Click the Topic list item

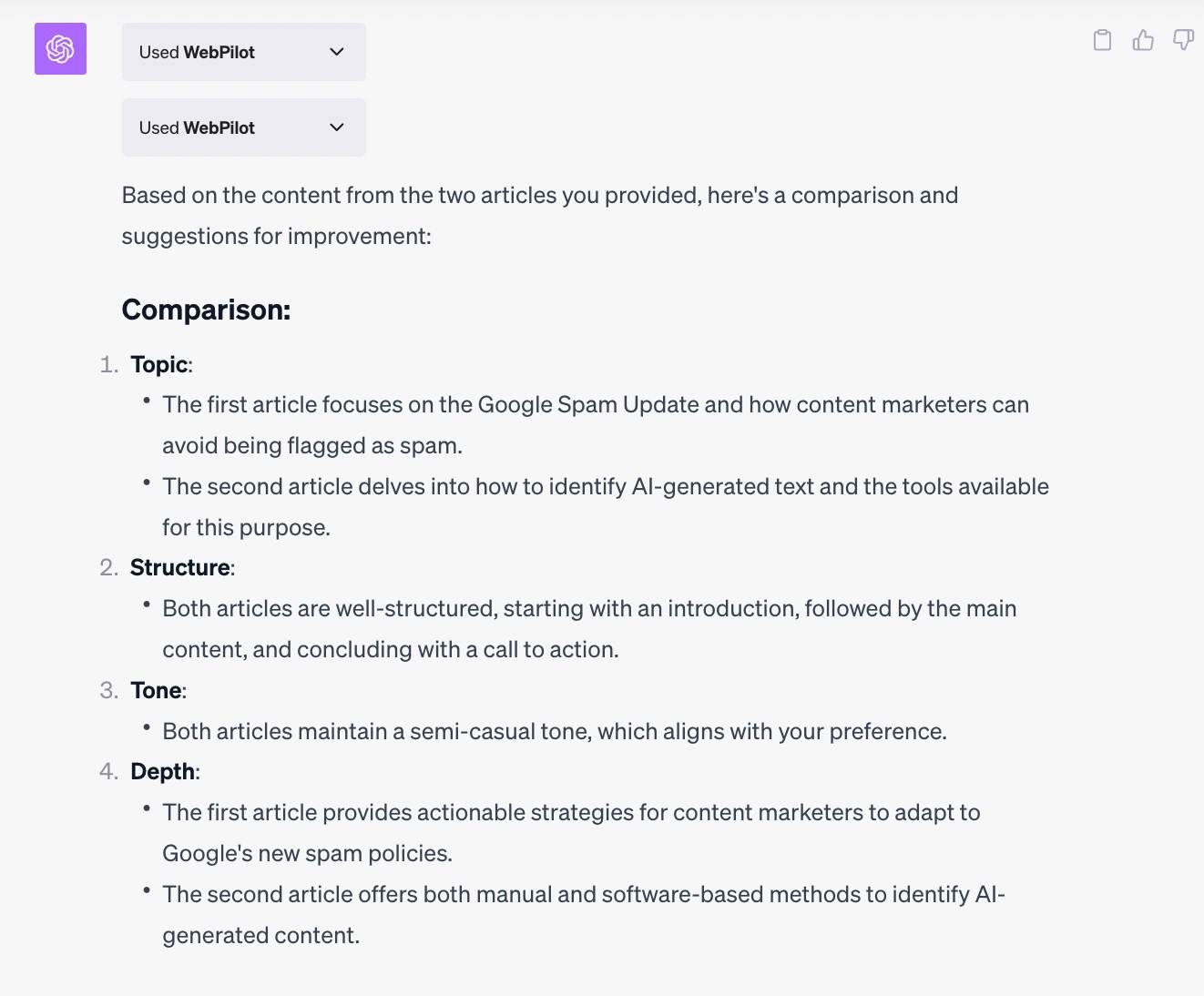point(160,364)
